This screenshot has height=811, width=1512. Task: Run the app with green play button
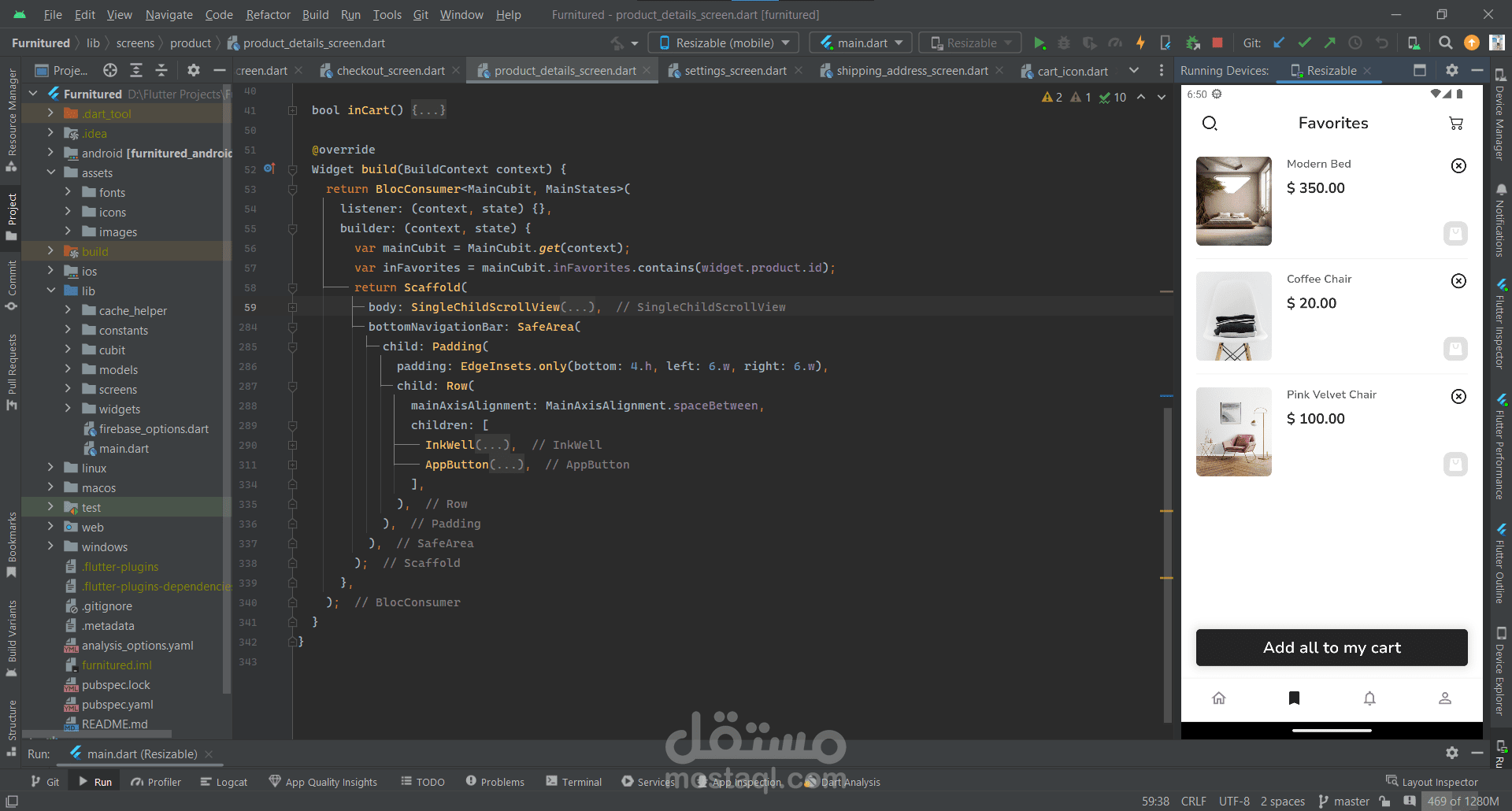[x=1039, y=43]
